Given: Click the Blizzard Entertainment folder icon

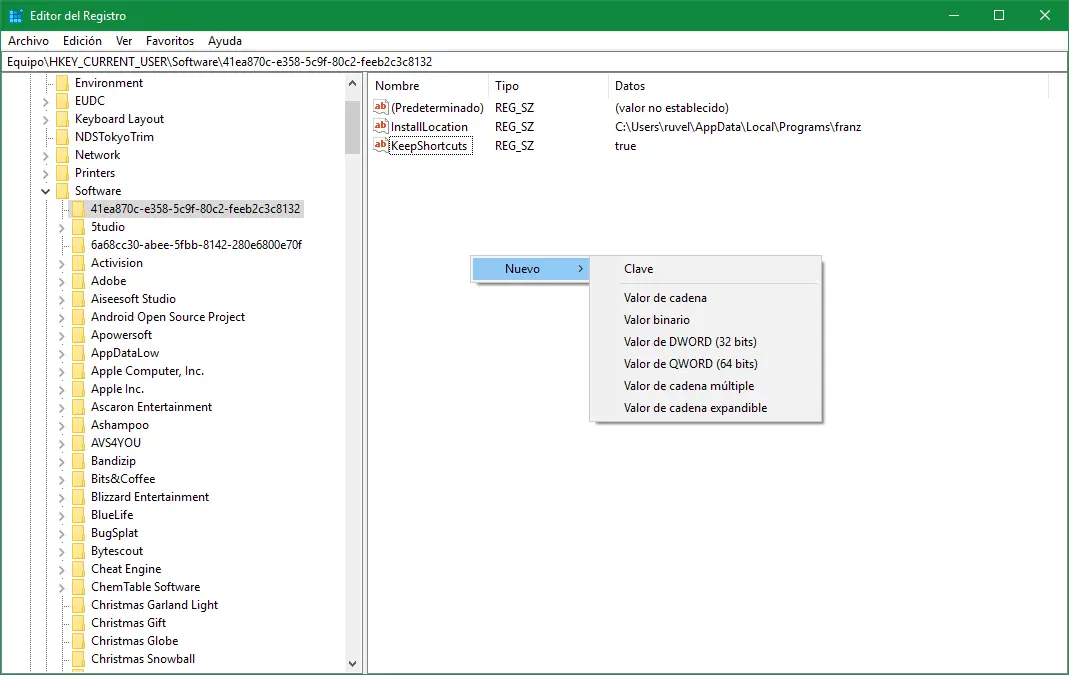Looking at the screenshot, I should tap(78, 497).
